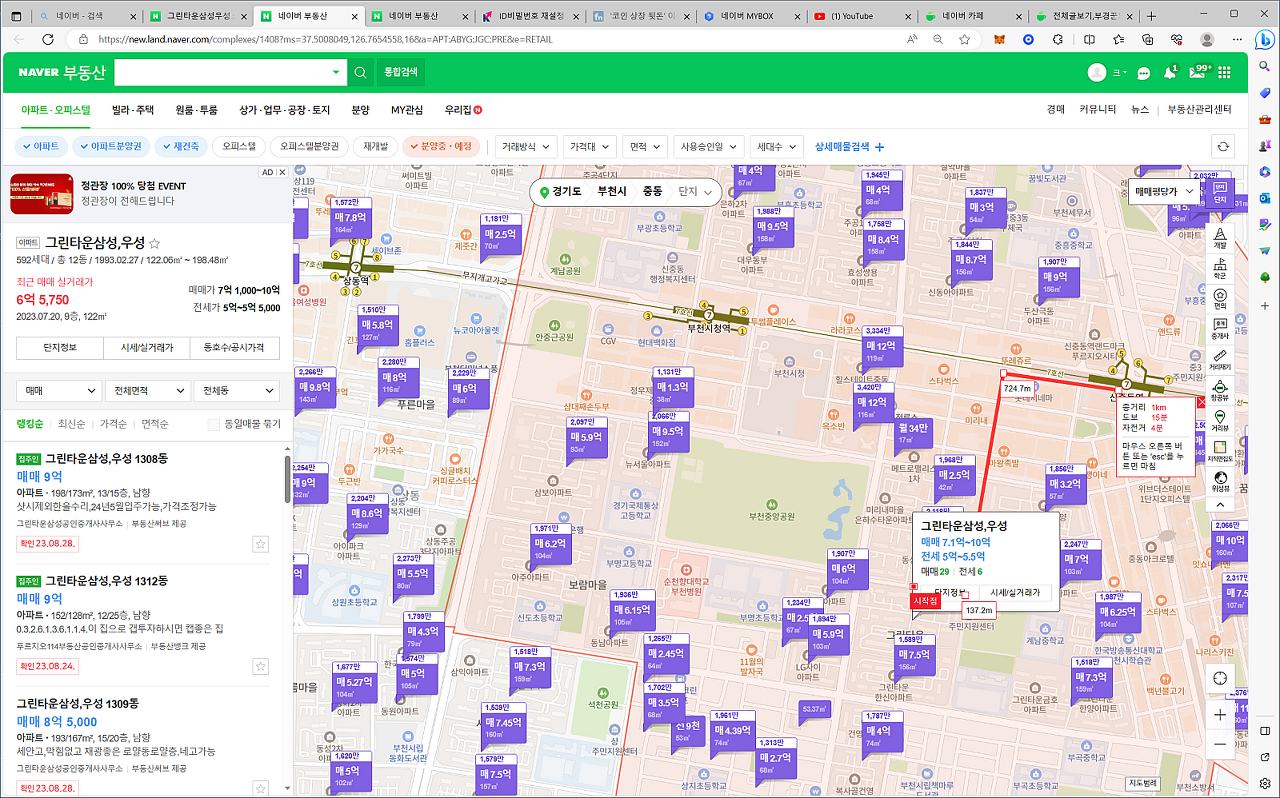This screenshot has width=1280, height=798.
Task: Click the 단지 complex marker toggle icon
Action: pyautogui.click(x=1220, y=192)
